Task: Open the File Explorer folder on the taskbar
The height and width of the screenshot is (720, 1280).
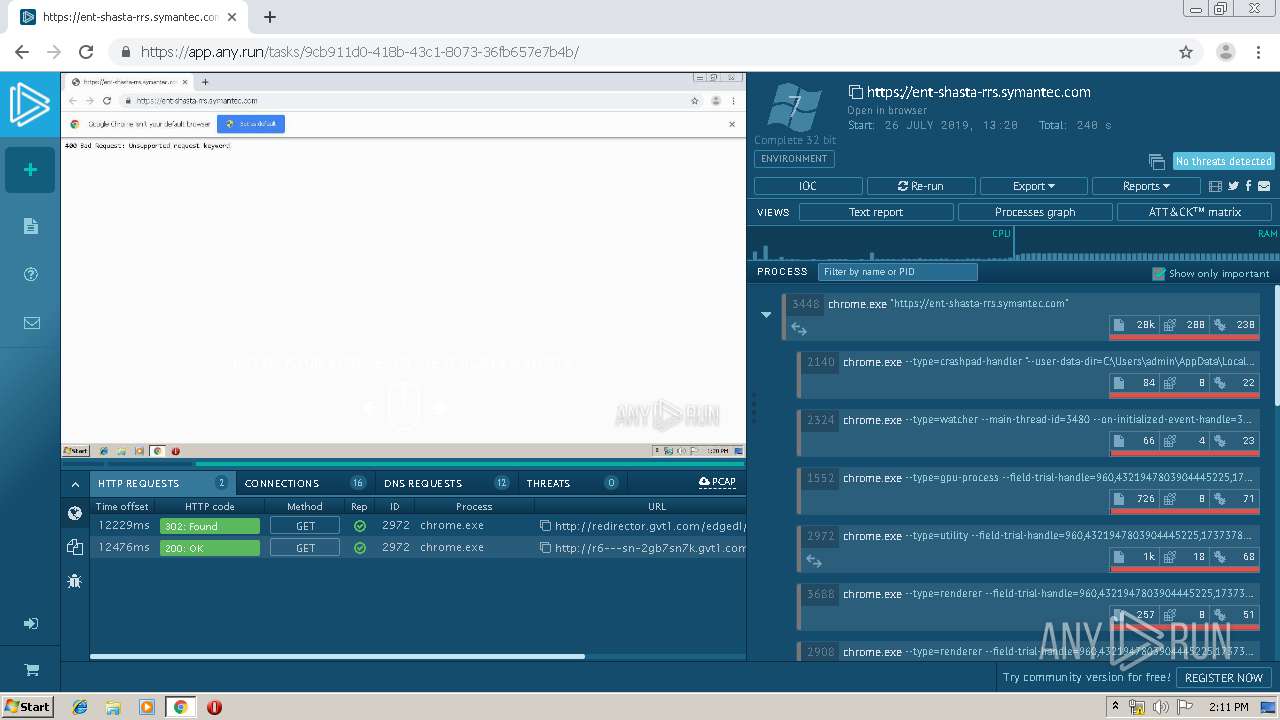Action: (113, 707)
